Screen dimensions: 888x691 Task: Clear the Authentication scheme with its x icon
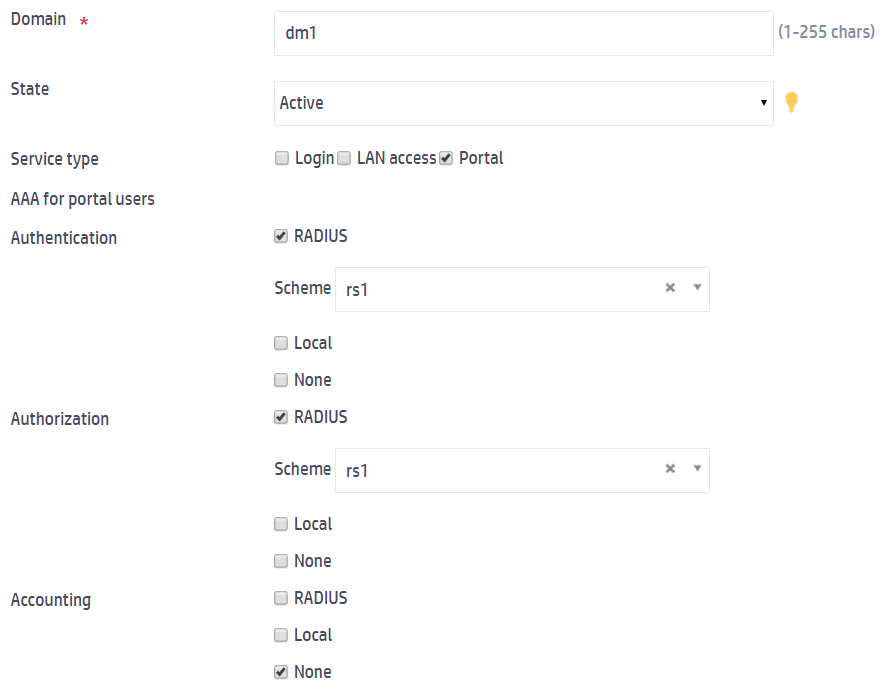(x=670, y=288)
